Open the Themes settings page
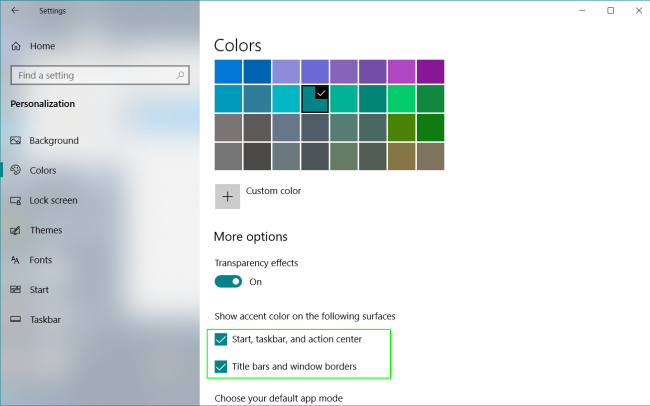 coord(46,230)
